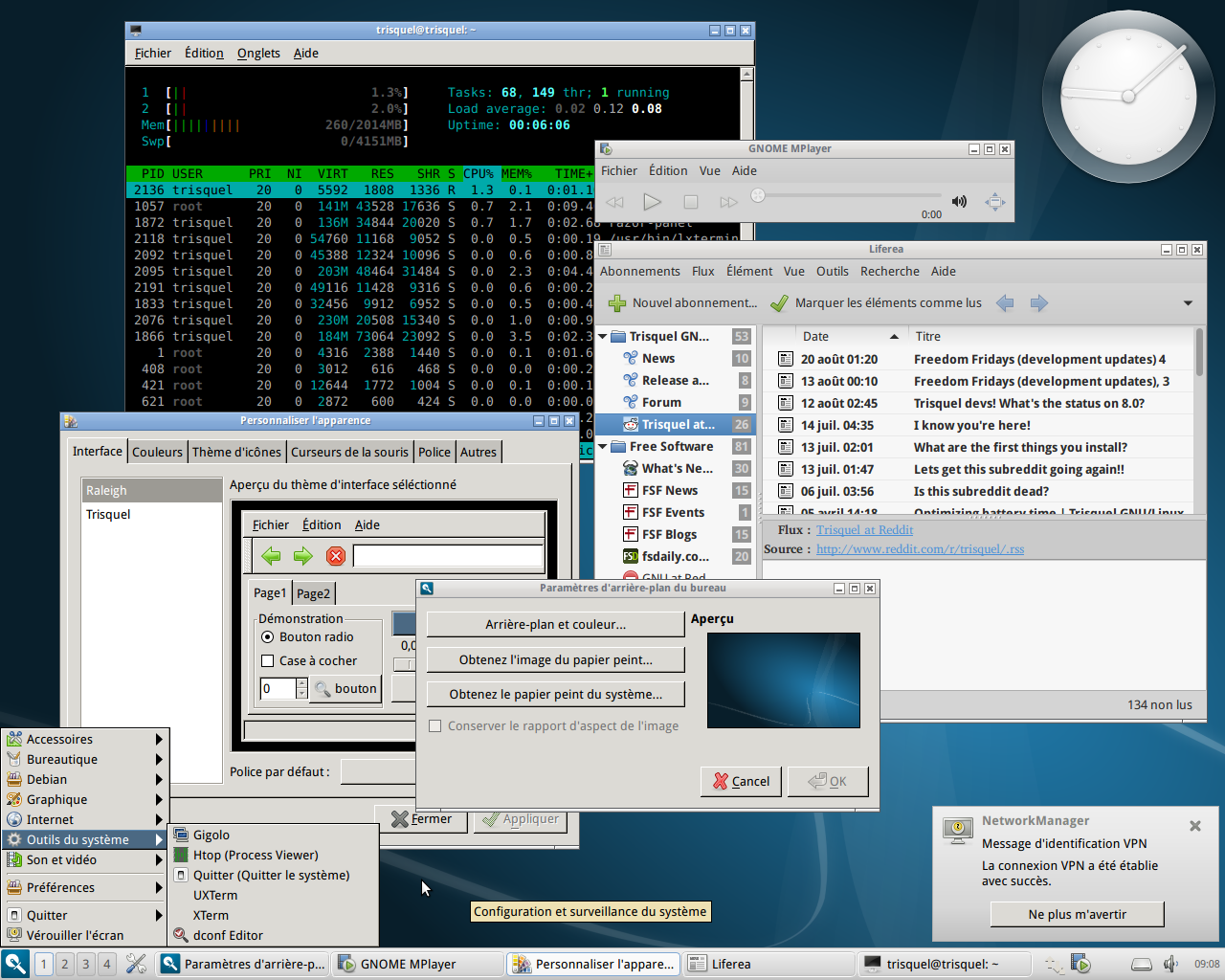Viewport: 1225px width, 980px height.
Task: Click the play button in GNOME MPlayer
Action: (652, 202)
